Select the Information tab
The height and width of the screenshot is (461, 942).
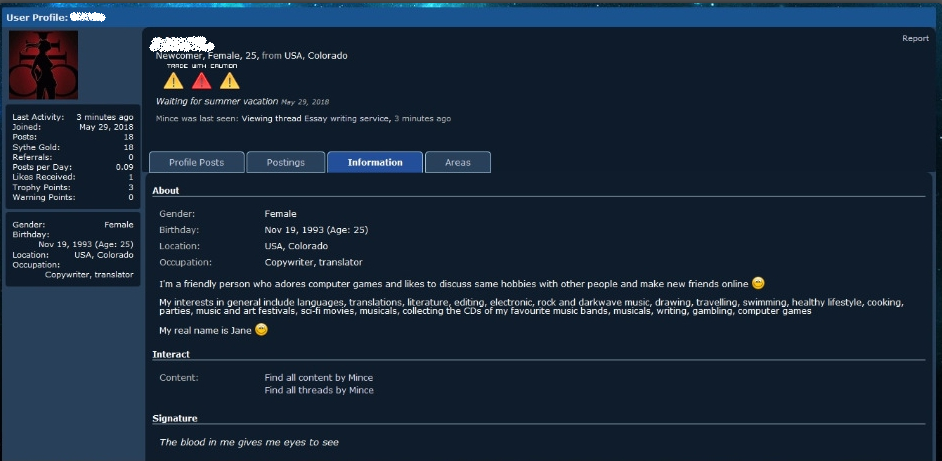click(x=375, y=162)
